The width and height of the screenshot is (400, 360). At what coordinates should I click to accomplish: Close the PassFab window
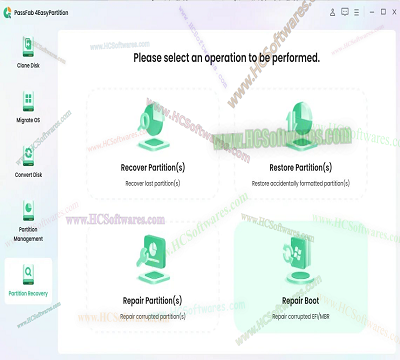pyautogui.click(x=394, y=12)
